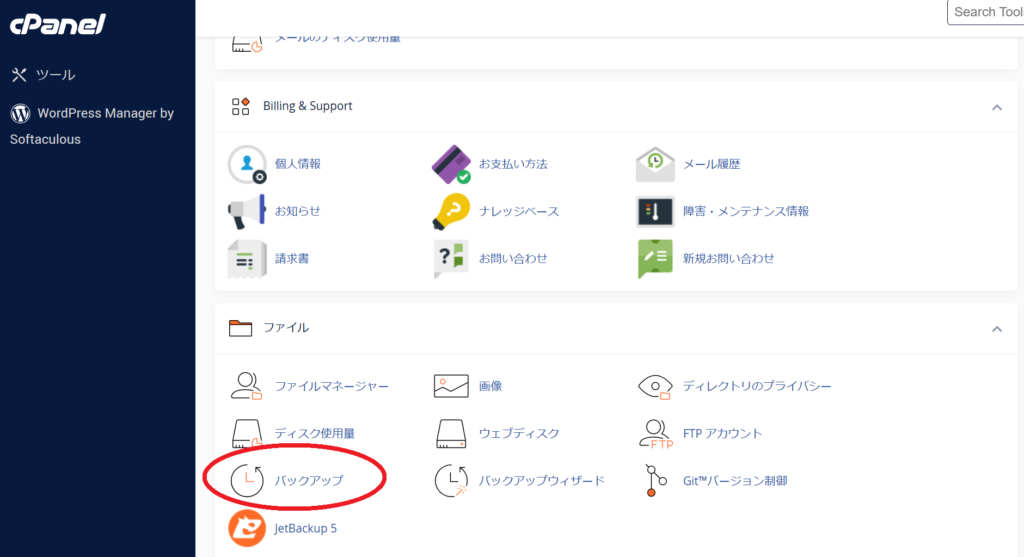The height and width of the screenshot is (557, 1024).
Task: Click the ディスク使用量 link
Action: tap(314, 434)
